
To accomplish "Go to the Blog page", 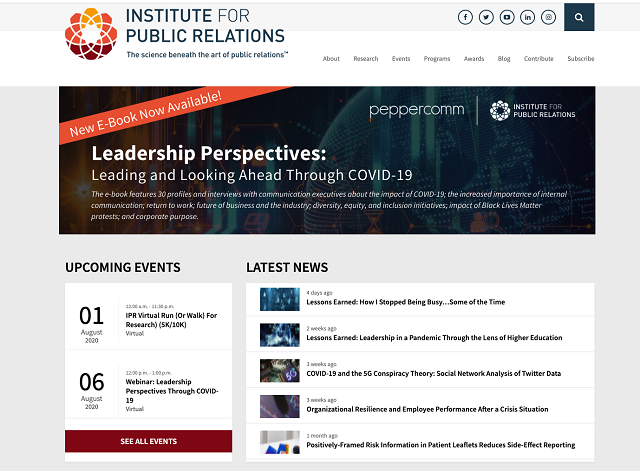I will (504, 59).
